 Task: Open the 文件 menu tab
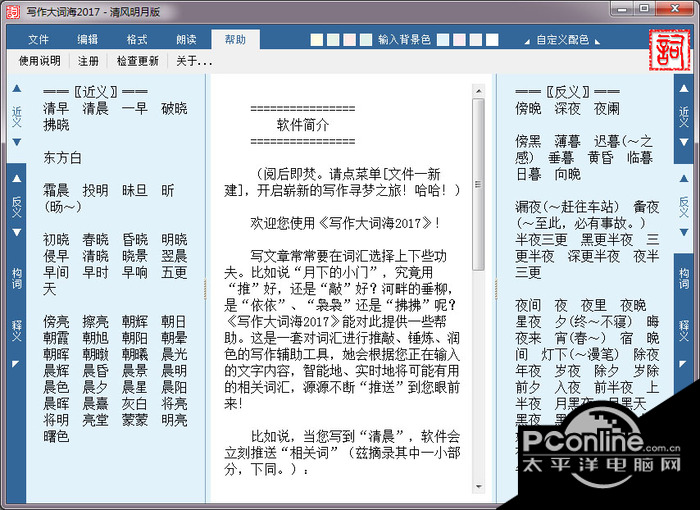pos(38,40)
